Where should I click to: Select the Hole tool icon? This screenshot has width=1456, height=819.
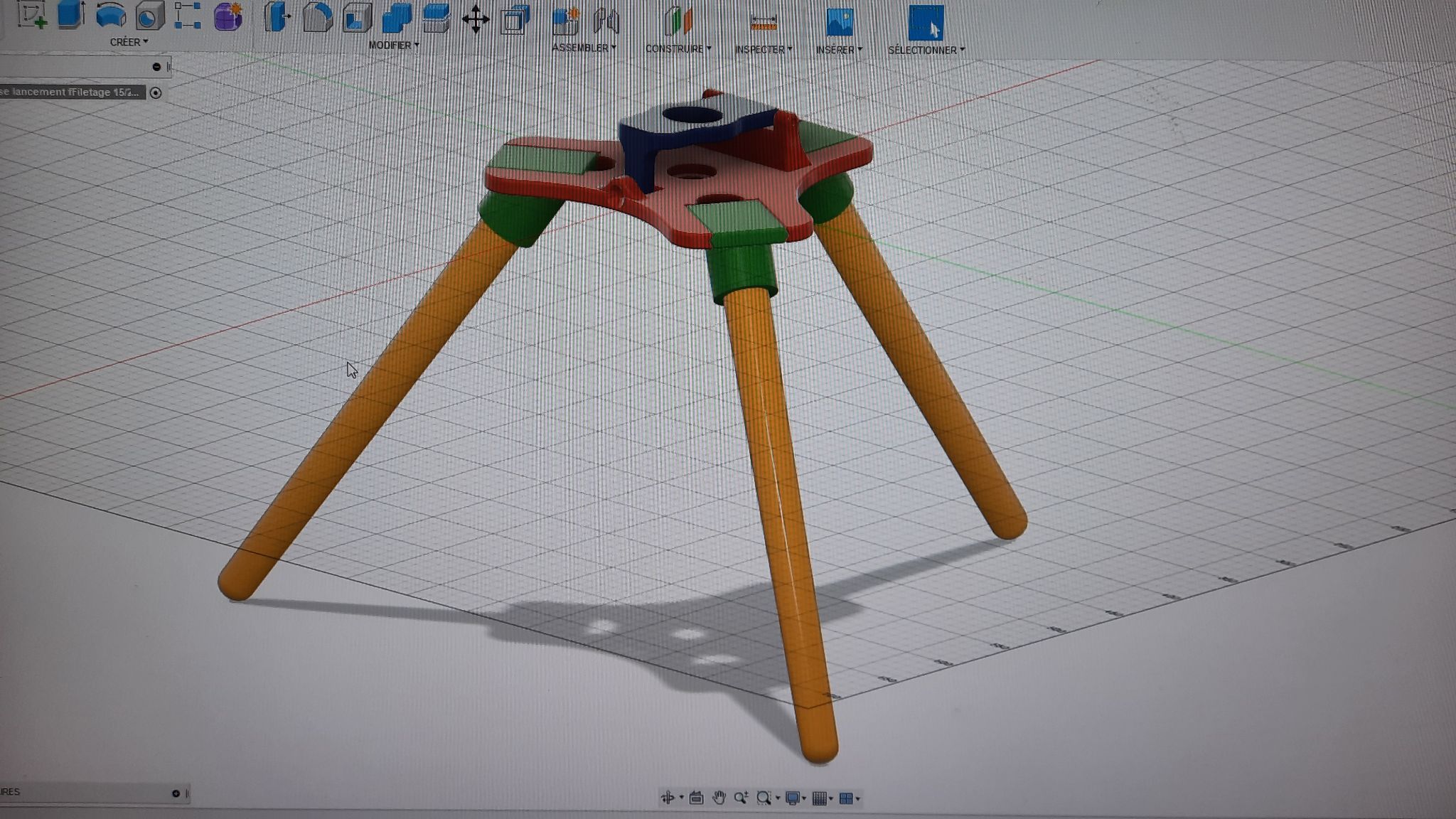point(150,16)
